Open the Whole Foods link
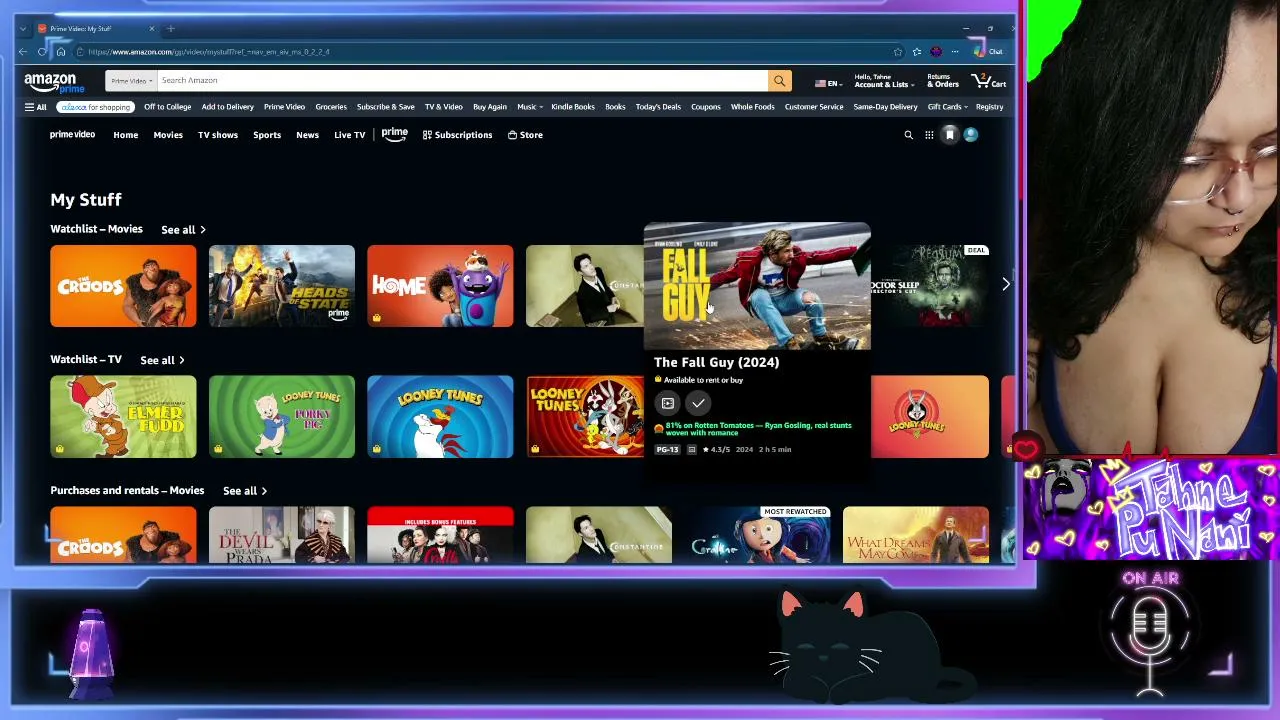This screenshot has height=720, width=1280. coord(752,107)
